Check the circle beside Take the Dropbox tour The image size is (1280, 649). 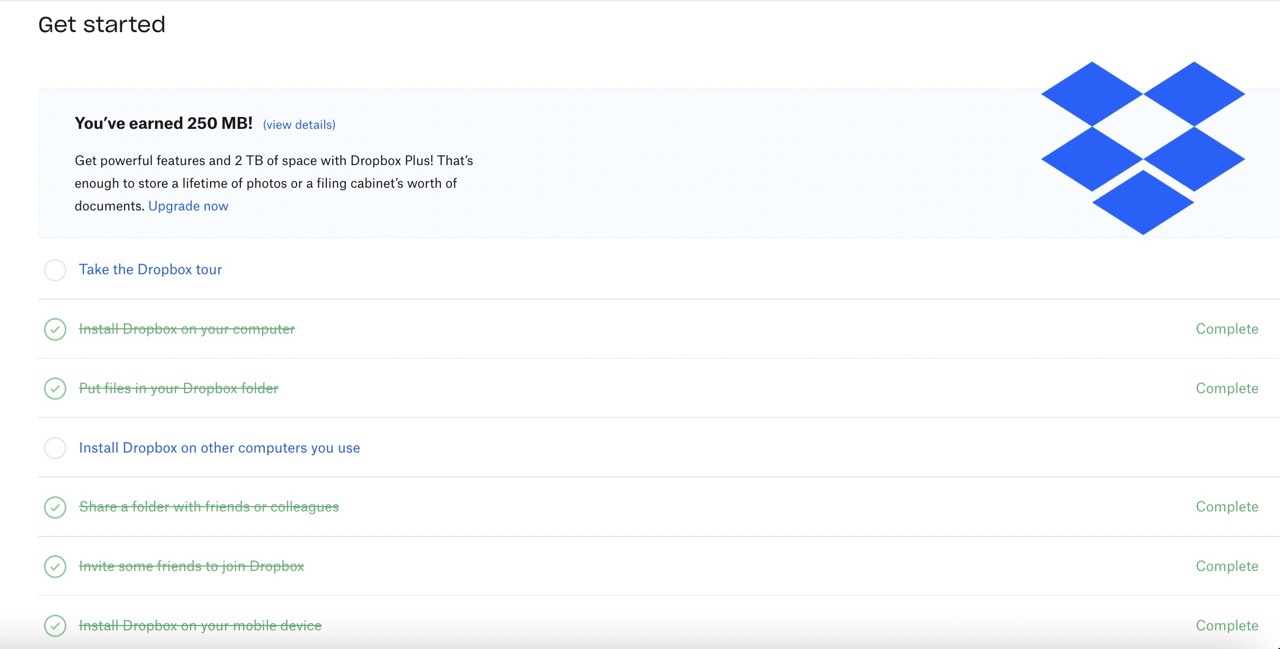coord(55,270)
